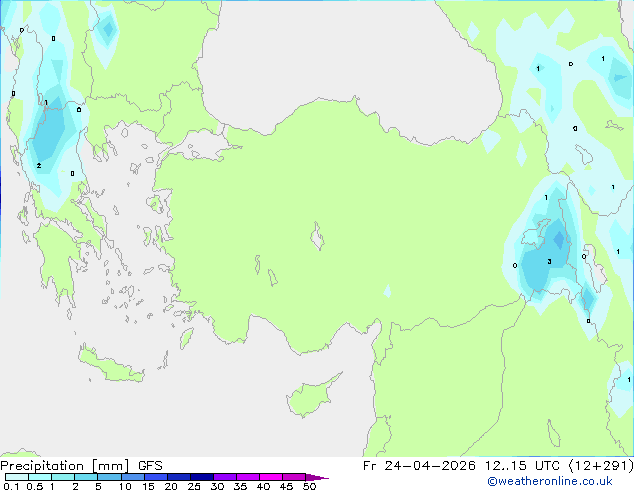Select the legend swatch between 2 and 5
Viewport: 634px width, 490px height.
[86, 477]
